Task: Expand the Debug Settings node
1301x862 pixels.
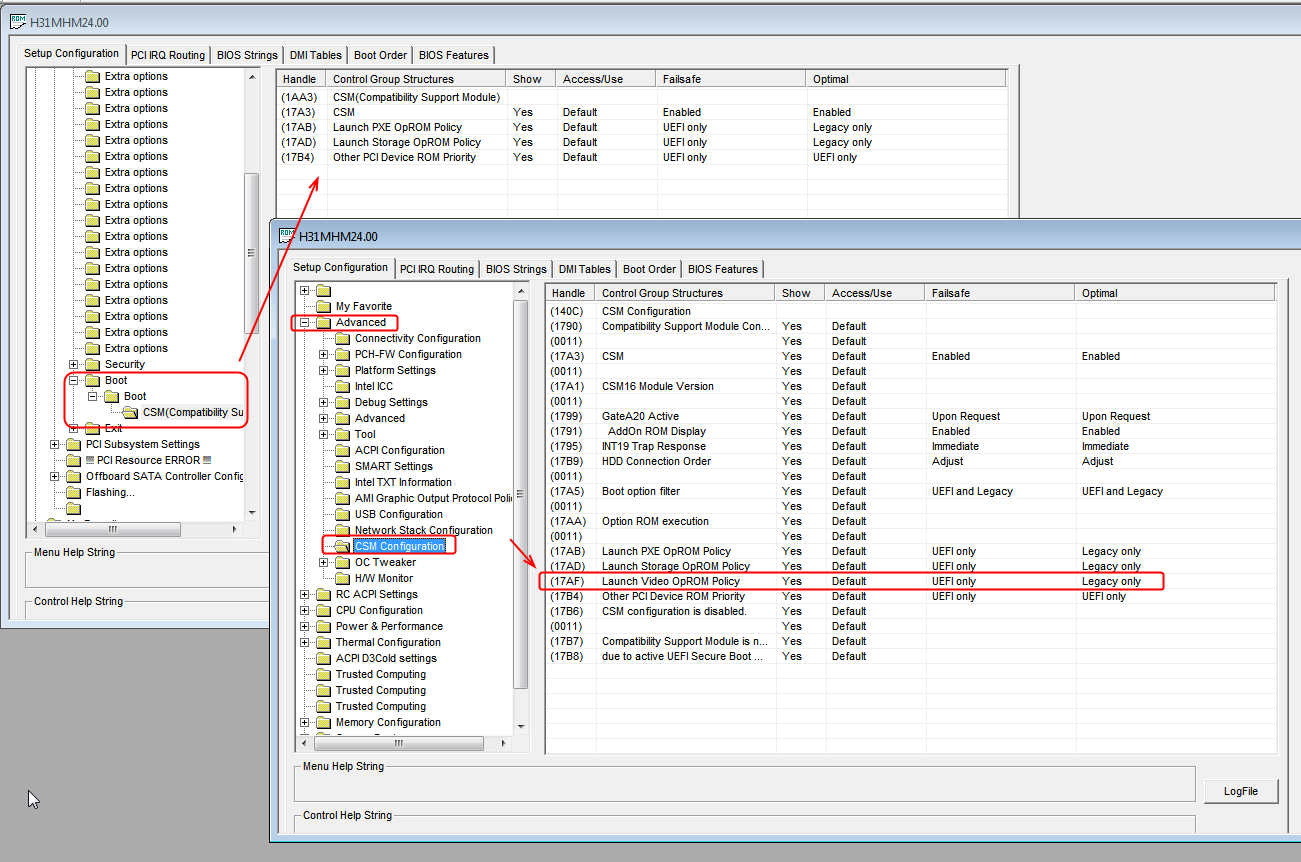Action: pyautogui.click(x=324, y=402)
